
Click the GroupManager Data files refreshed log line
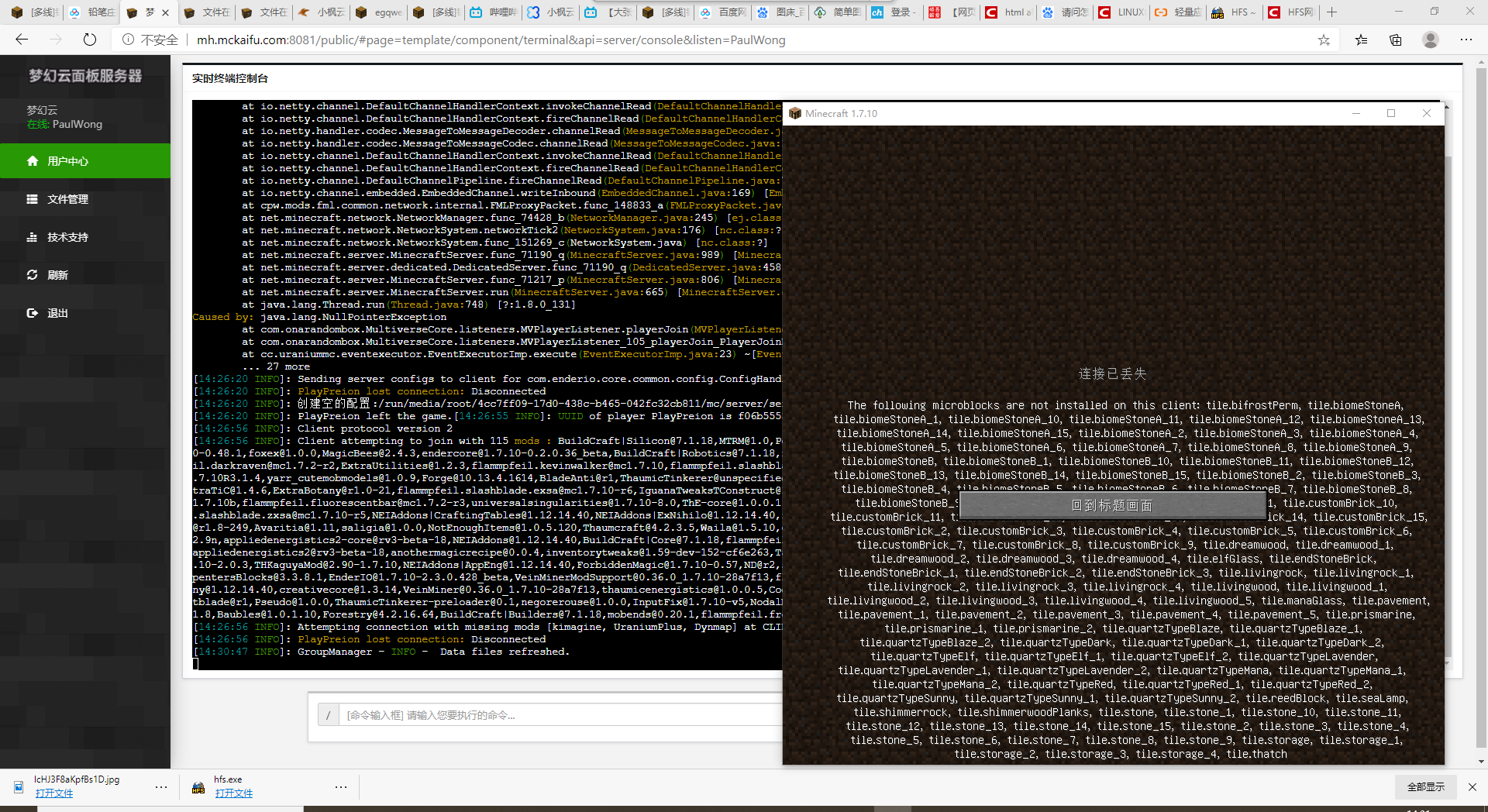381,652
